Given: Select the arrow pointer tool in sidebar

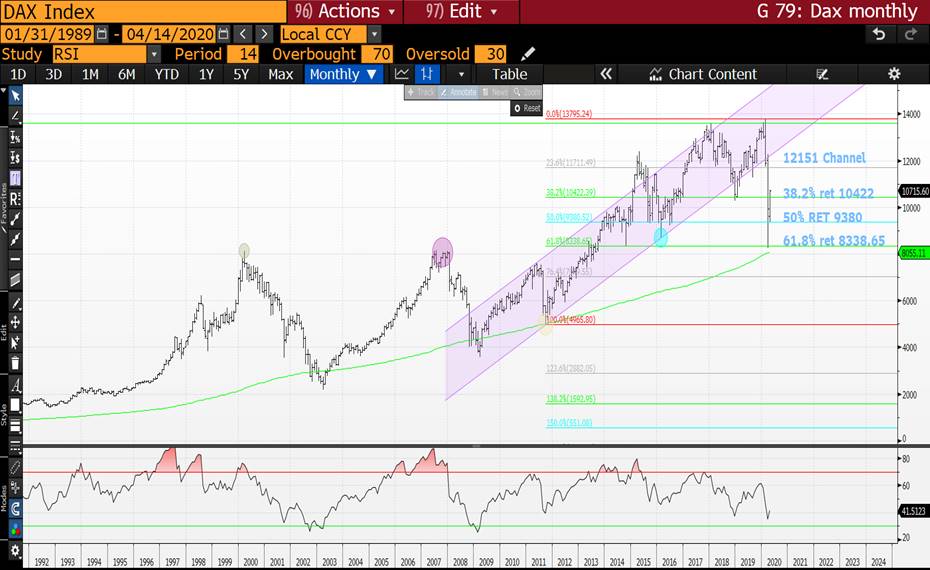Looking at the screenshot, I should coord(15,95).
